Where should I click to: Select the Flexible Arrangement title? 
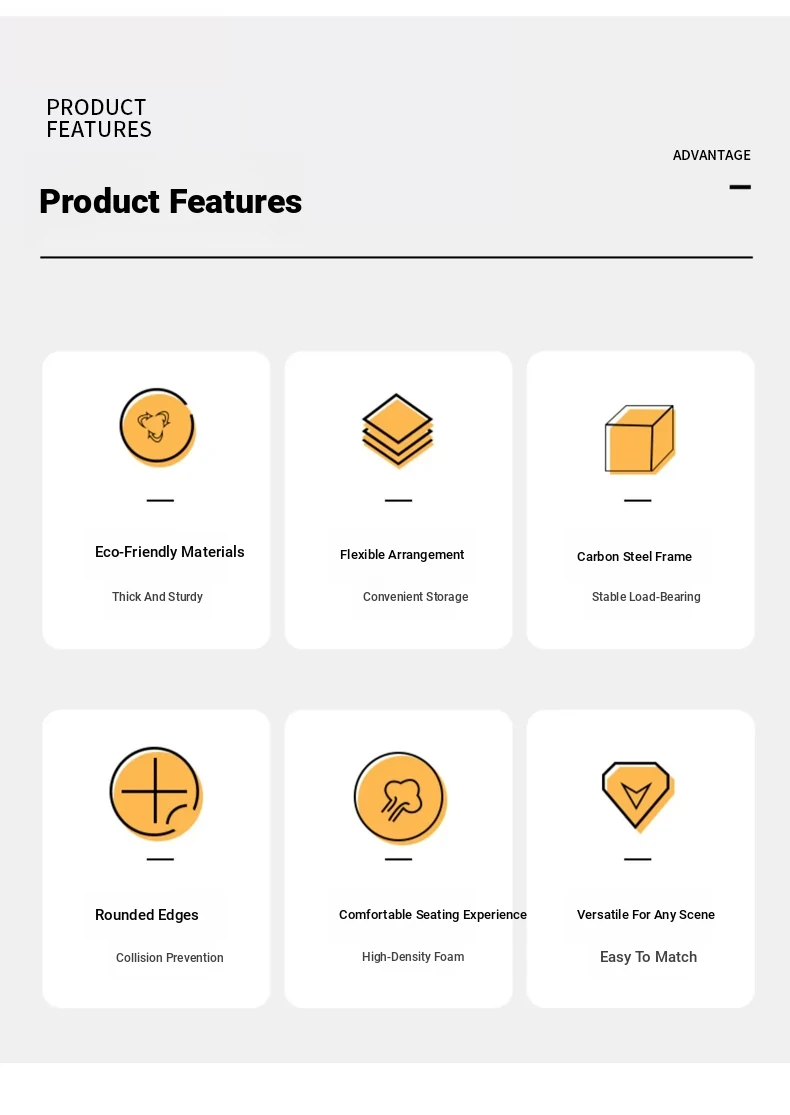click(x=402, y=555)
